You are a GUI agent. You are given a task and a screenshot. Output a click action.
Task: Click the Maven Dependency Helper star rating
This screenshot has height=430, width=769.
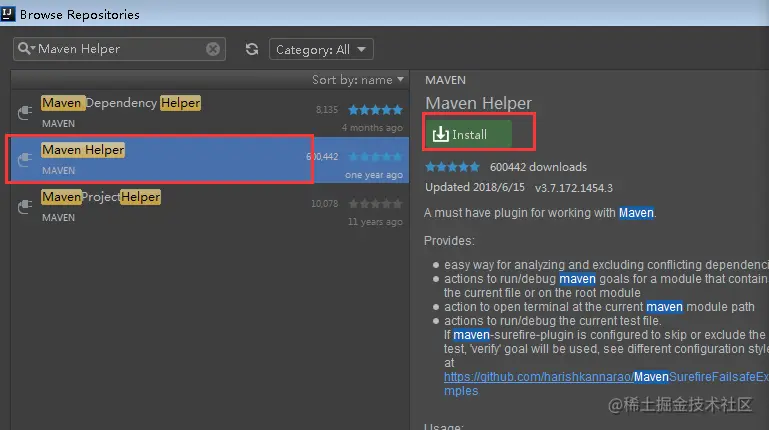tap(376, 110)
